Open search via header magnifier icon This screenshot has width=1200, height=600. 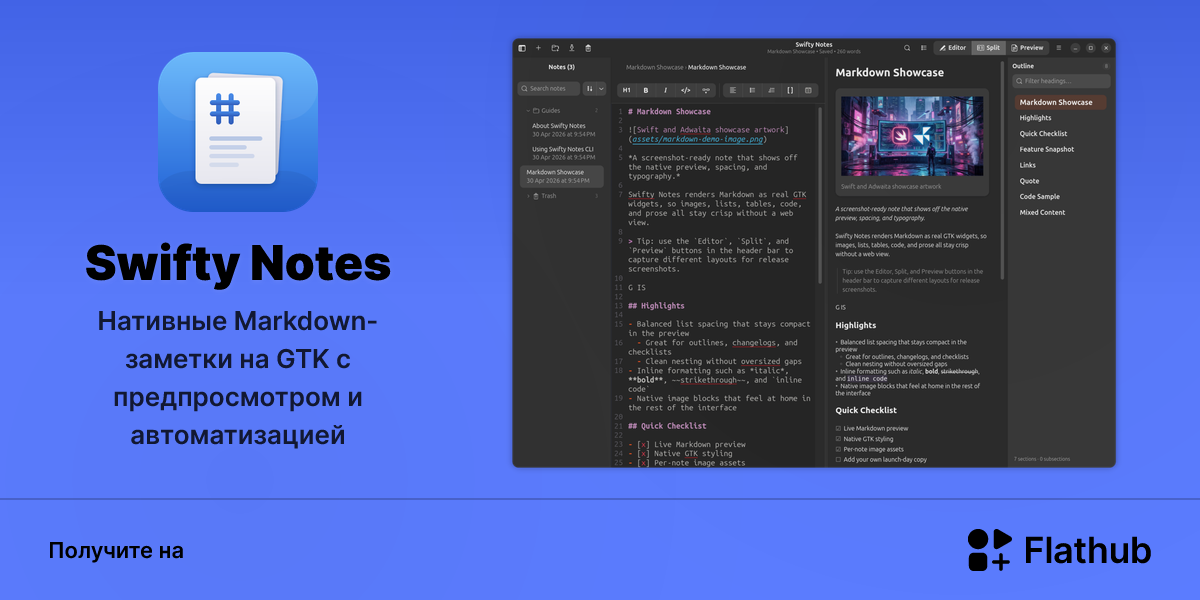[x=907, y=48]
